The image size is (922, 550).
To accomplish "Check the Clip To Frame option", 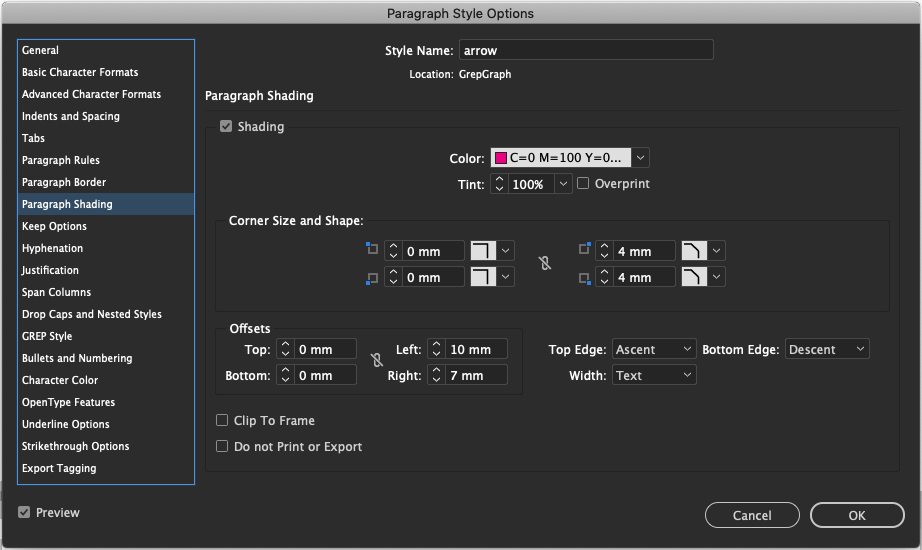I will [x=222, y=420].
